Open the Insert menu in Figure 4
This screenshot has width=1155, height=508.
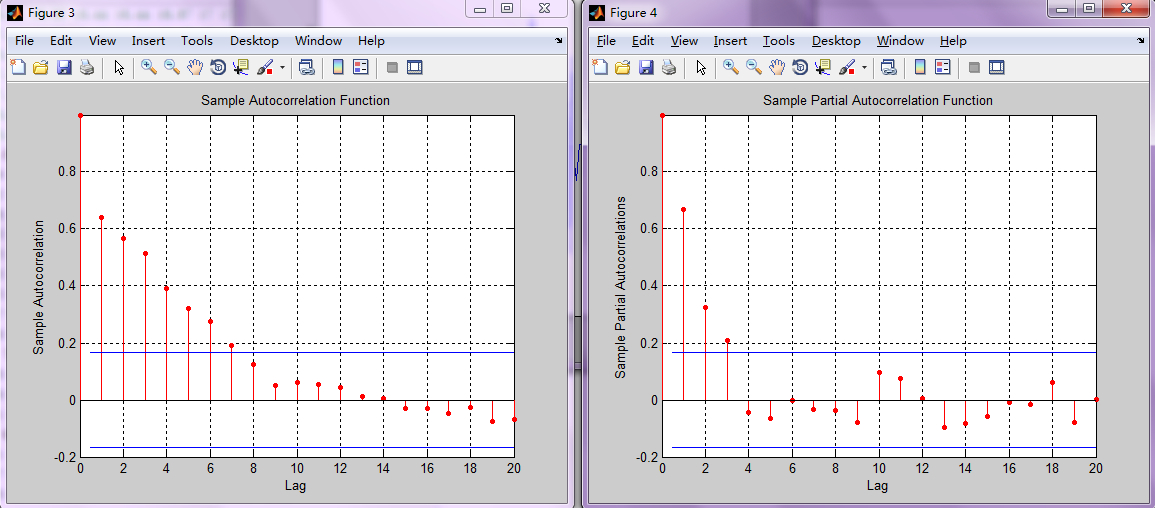click(730, 41)
